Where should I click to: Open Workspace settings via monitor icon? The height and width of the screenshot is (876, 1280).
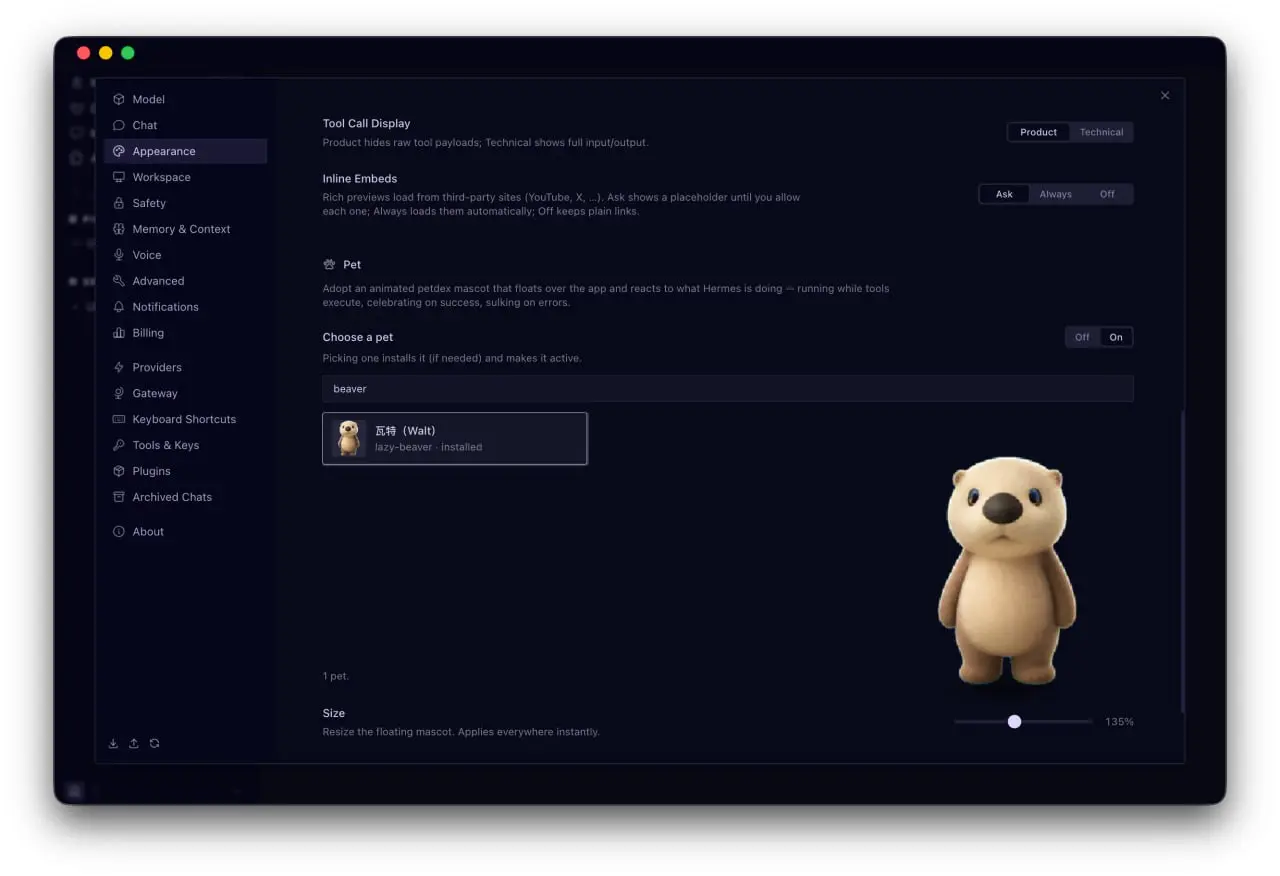click(x=119, y=177)
